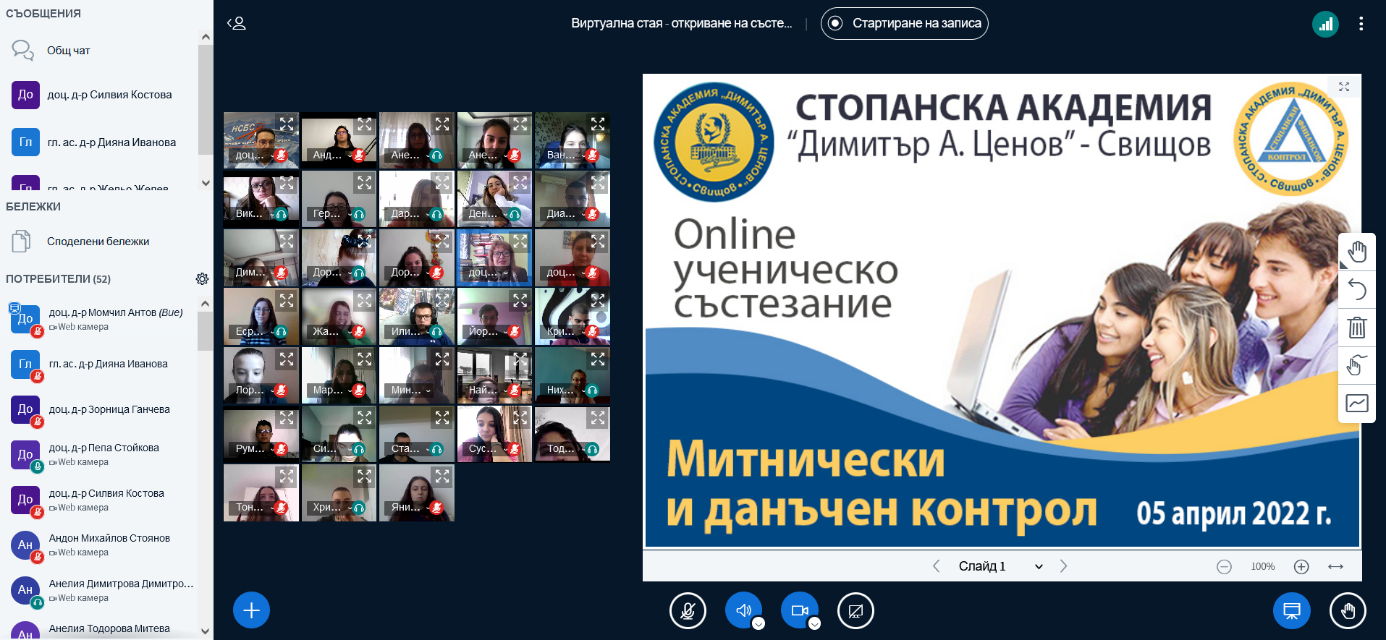This screenshot has width=1386, height=640.
Task: Toggle webcam sharing button
Action: tap(799, 610)
